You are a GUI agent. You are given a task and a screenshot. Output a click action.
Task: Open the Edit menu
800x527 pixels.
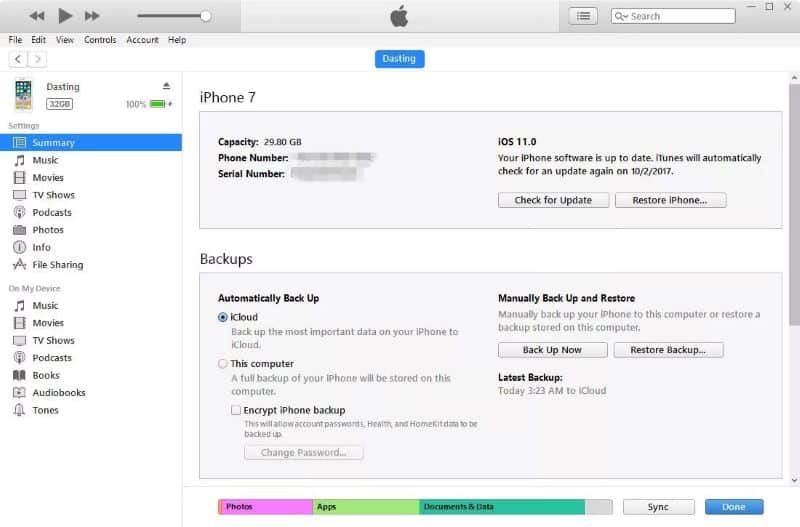[38, 40]
